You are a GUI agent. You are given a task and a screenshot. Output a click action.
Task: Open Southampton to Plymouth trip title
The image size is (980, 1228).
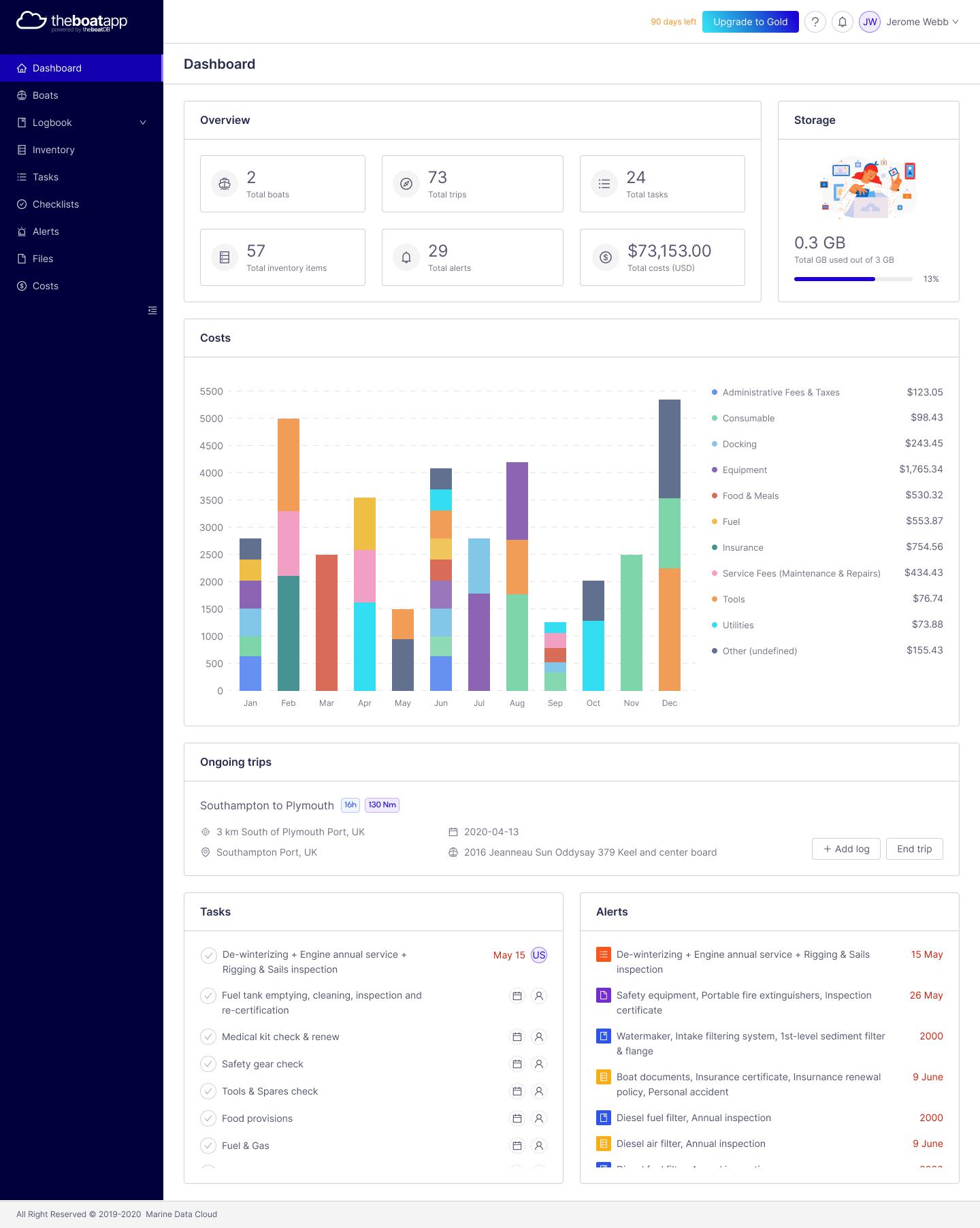(267, 805)
